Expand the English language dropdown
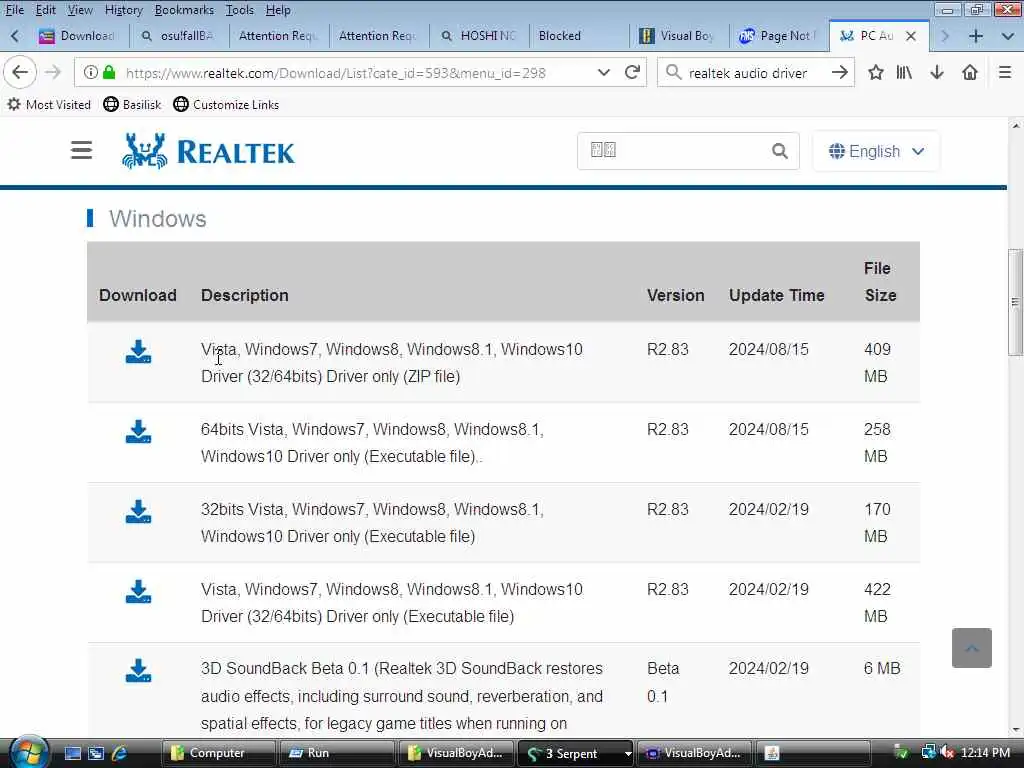The height and width of the screenshot is (768, 1024). click(x=876, y=152)
